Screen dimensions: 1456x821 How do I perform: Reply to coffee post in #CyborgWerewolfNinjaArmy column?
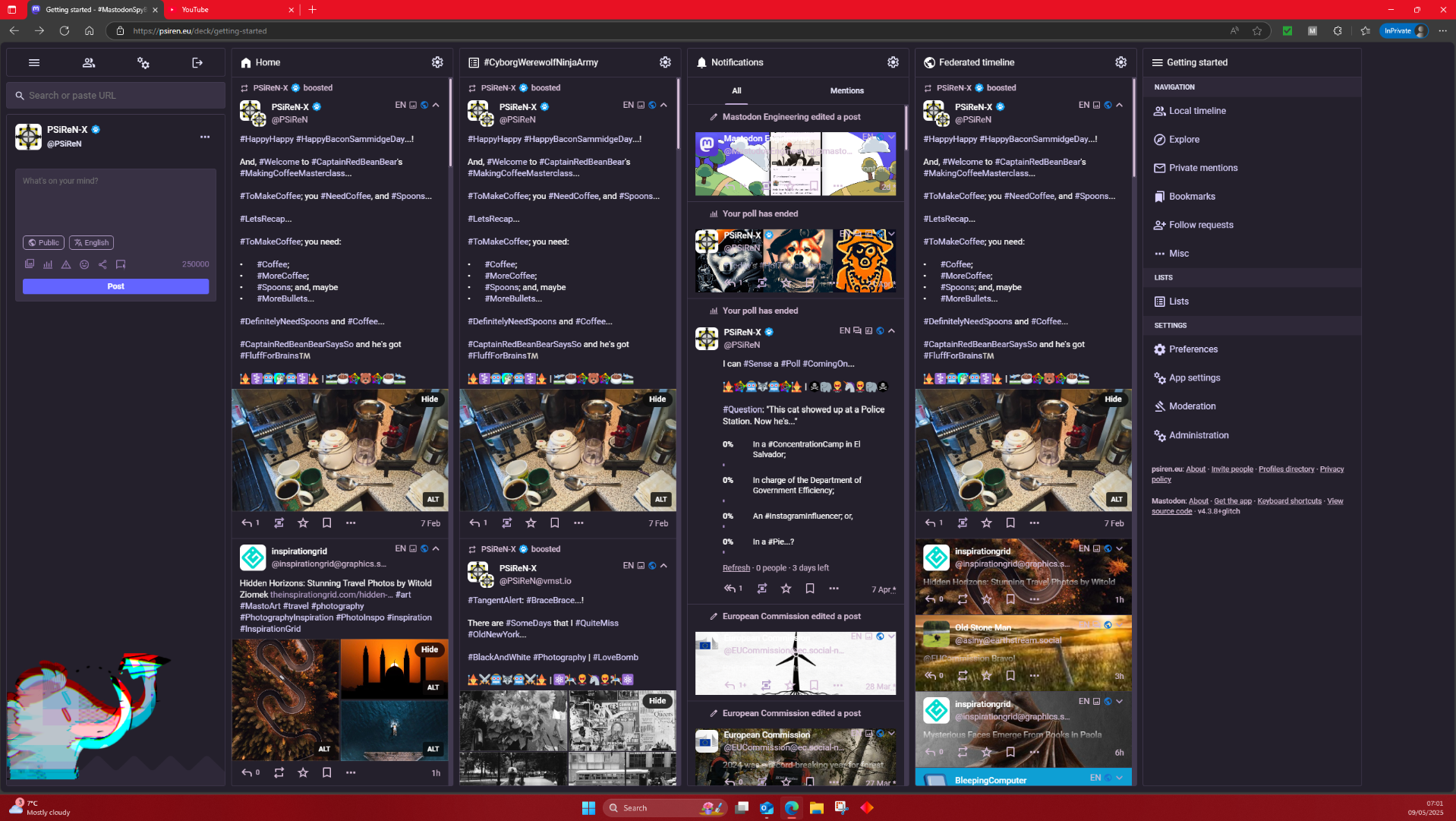[x=474, y=523]
